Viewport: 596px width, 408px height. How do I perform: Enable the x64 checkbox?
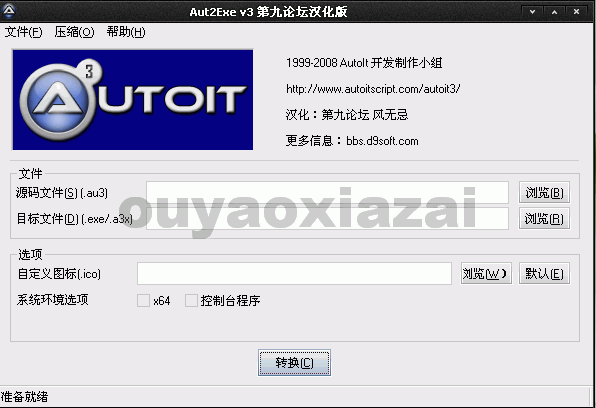pos(143,300)
